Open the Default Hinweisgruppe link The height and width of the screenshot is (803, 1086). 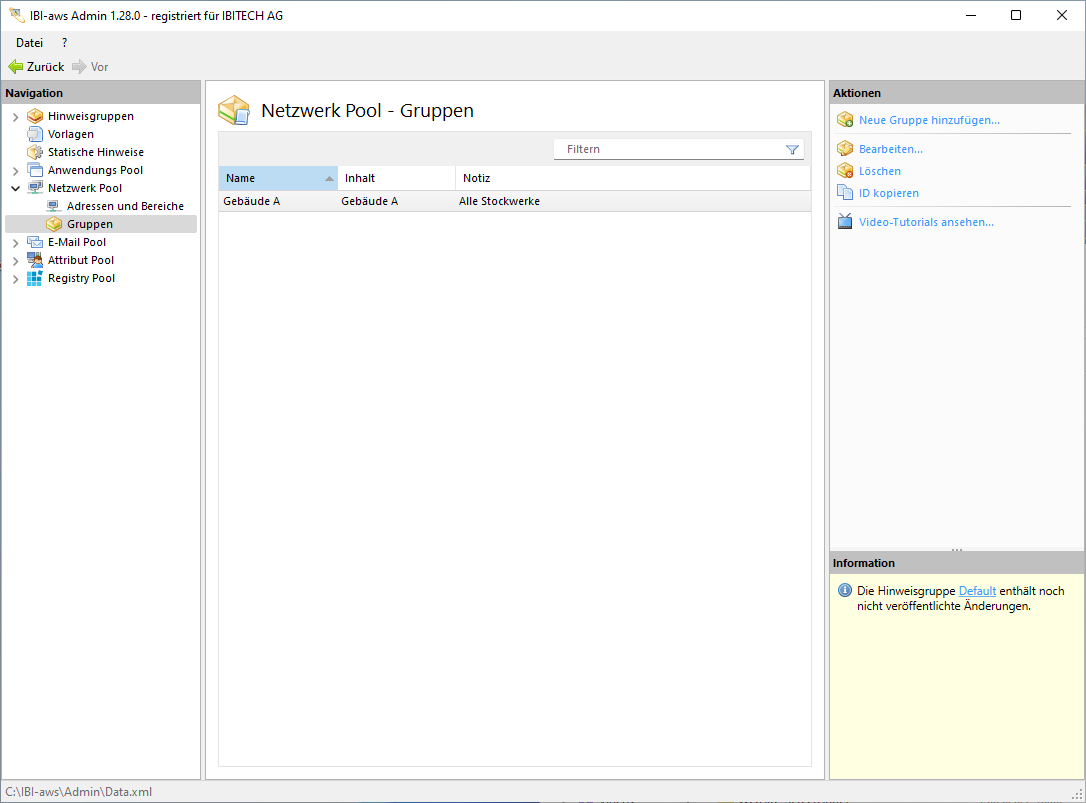[x=977, y=591]
